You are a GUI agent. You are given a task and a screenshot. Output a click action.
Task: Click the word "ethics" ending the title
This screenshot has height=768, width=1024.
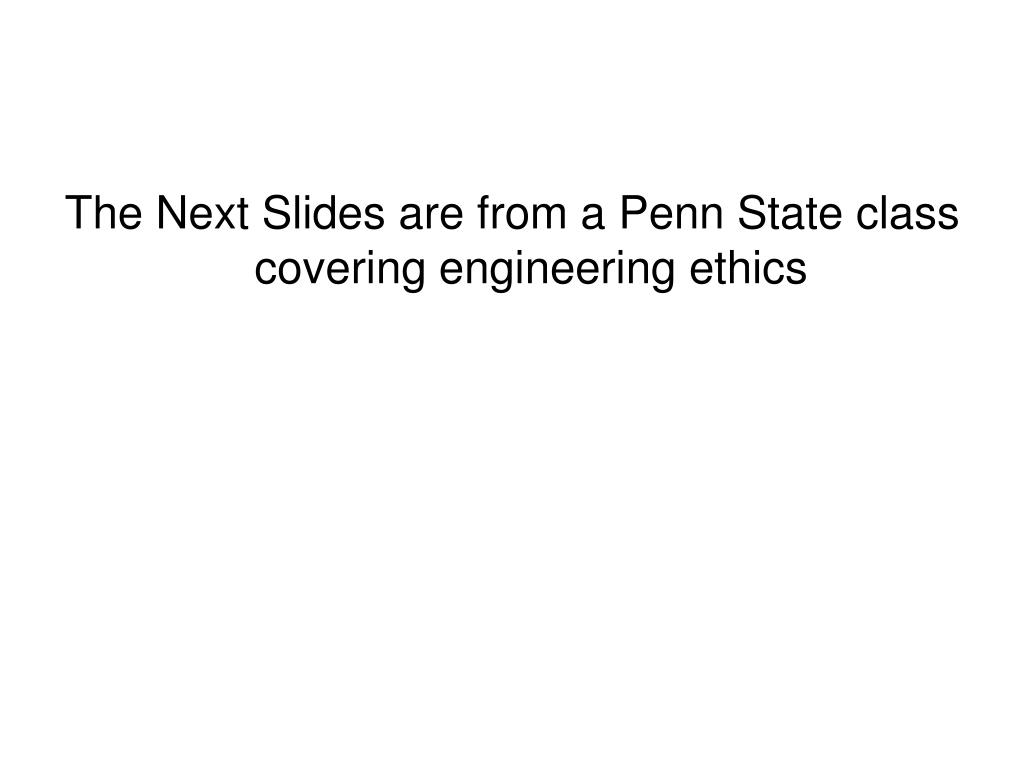pos(748,268)
